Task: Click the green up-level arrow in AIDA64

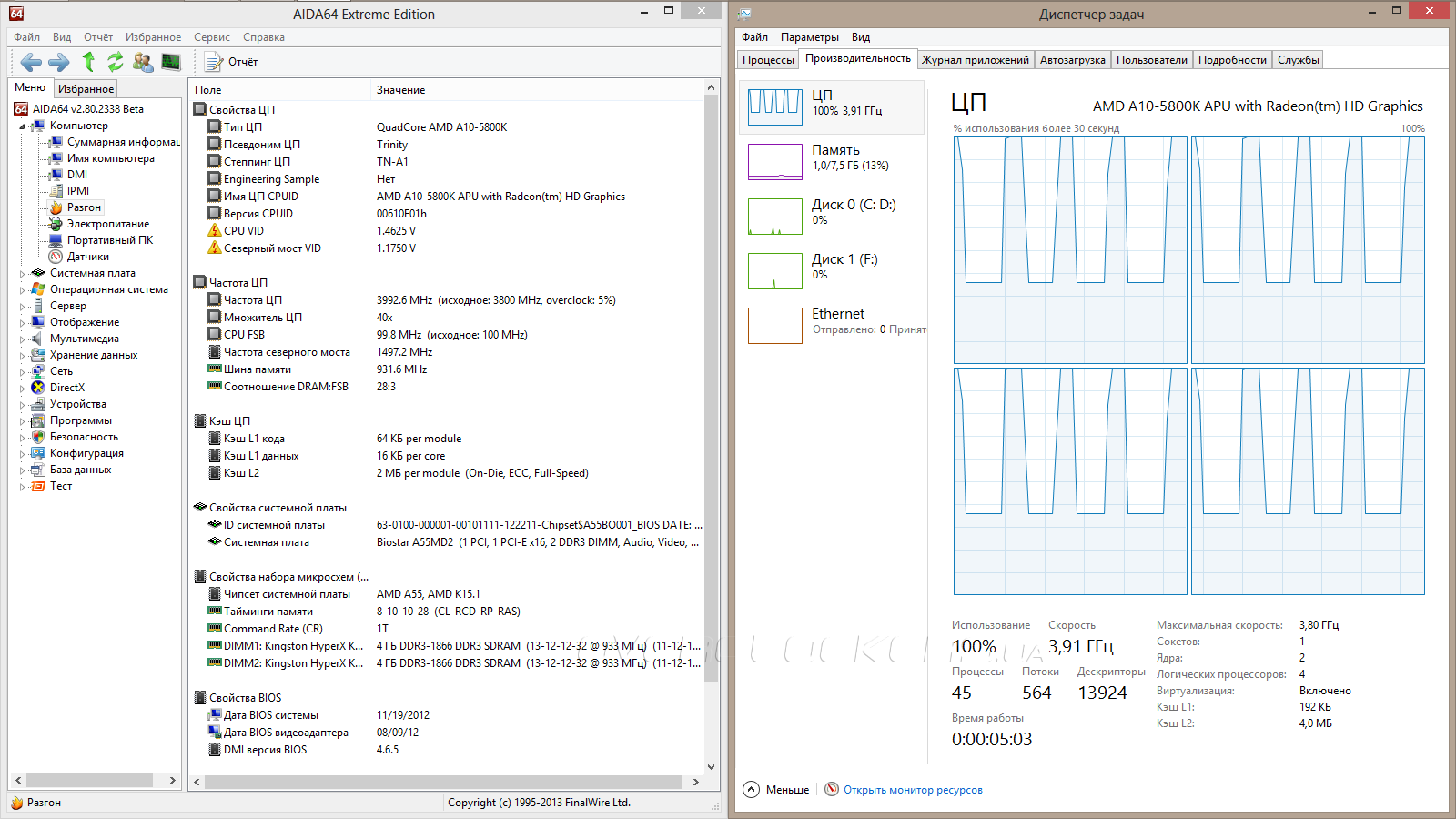Action: (x=88, y=62)
